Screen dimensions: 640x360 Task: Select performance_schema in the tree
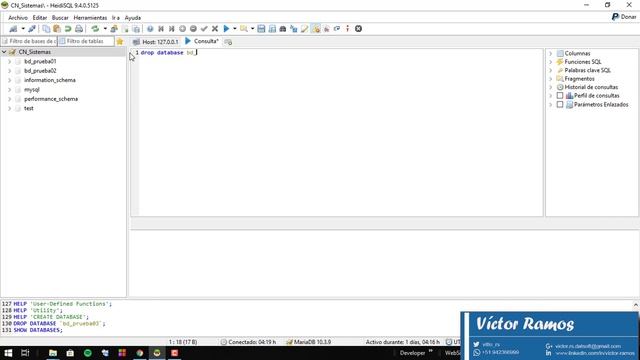[x=51, y=99]
